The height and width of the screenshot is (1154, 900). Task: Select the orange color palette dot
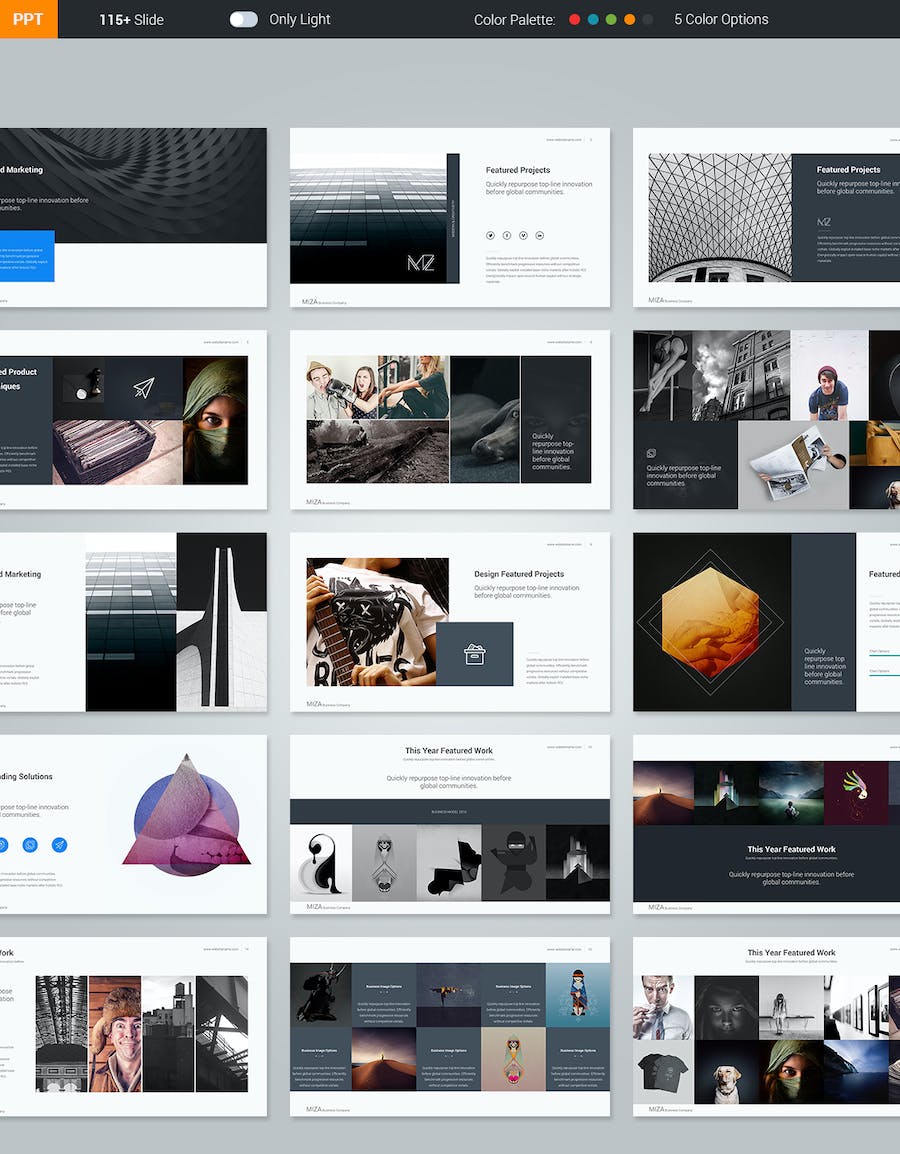click(629, 19)
